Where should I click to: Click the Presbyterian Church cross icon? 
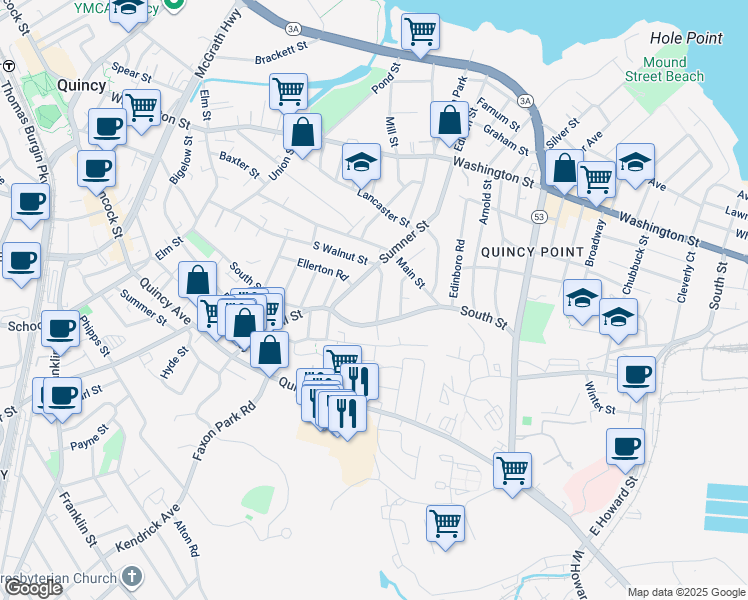pyautogui.click(x=132, y=577)
